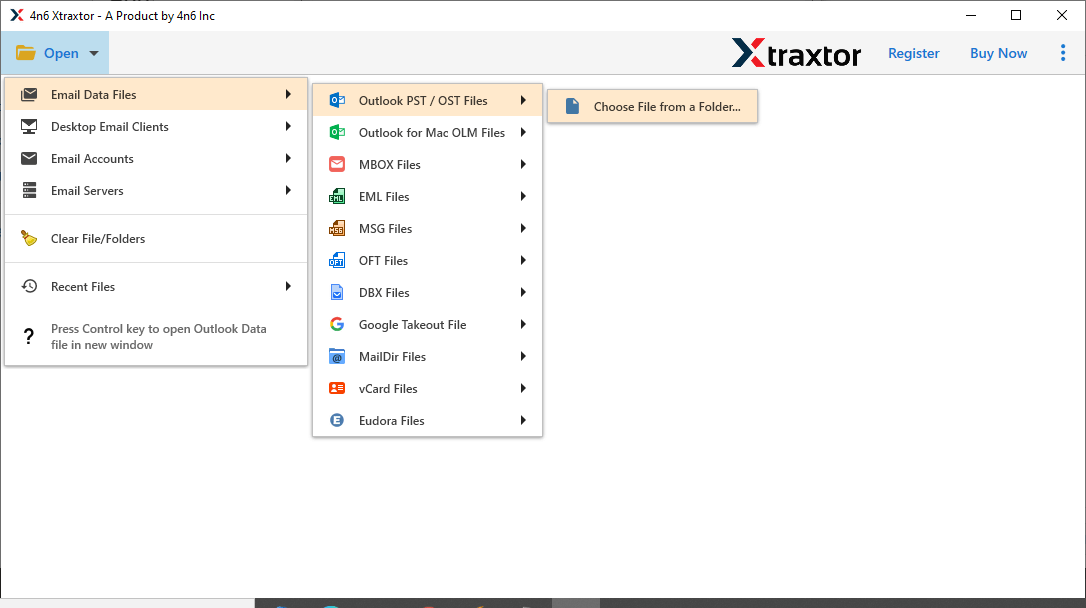Open the three-dot overflow menu
Screen dimensions: 1086x608
coord(1063,52)
